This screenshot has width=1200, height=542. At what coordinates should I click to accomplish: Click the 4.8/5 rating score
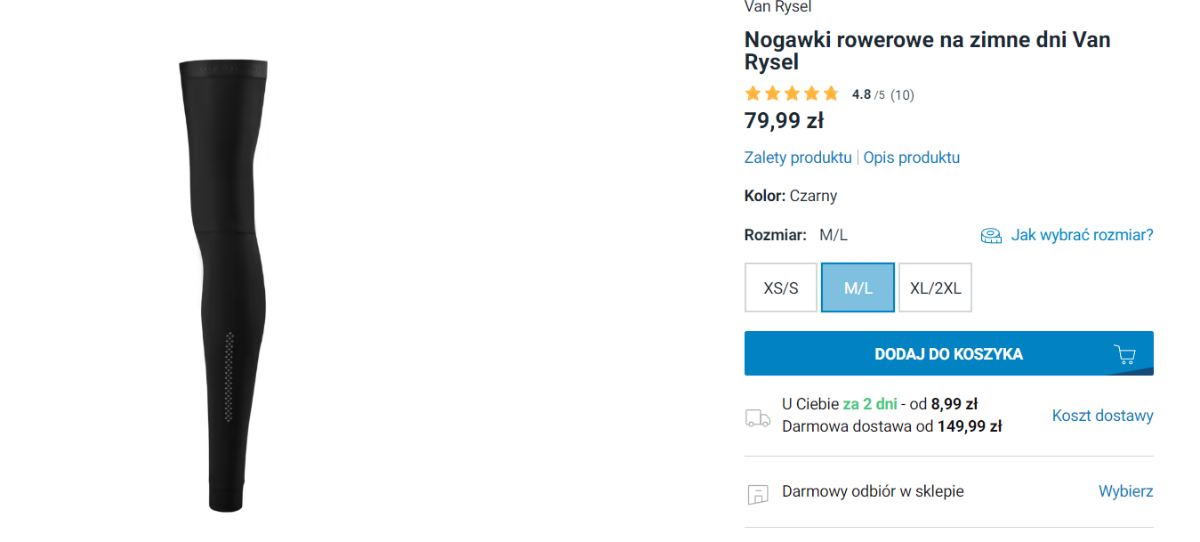coord(867,95)
